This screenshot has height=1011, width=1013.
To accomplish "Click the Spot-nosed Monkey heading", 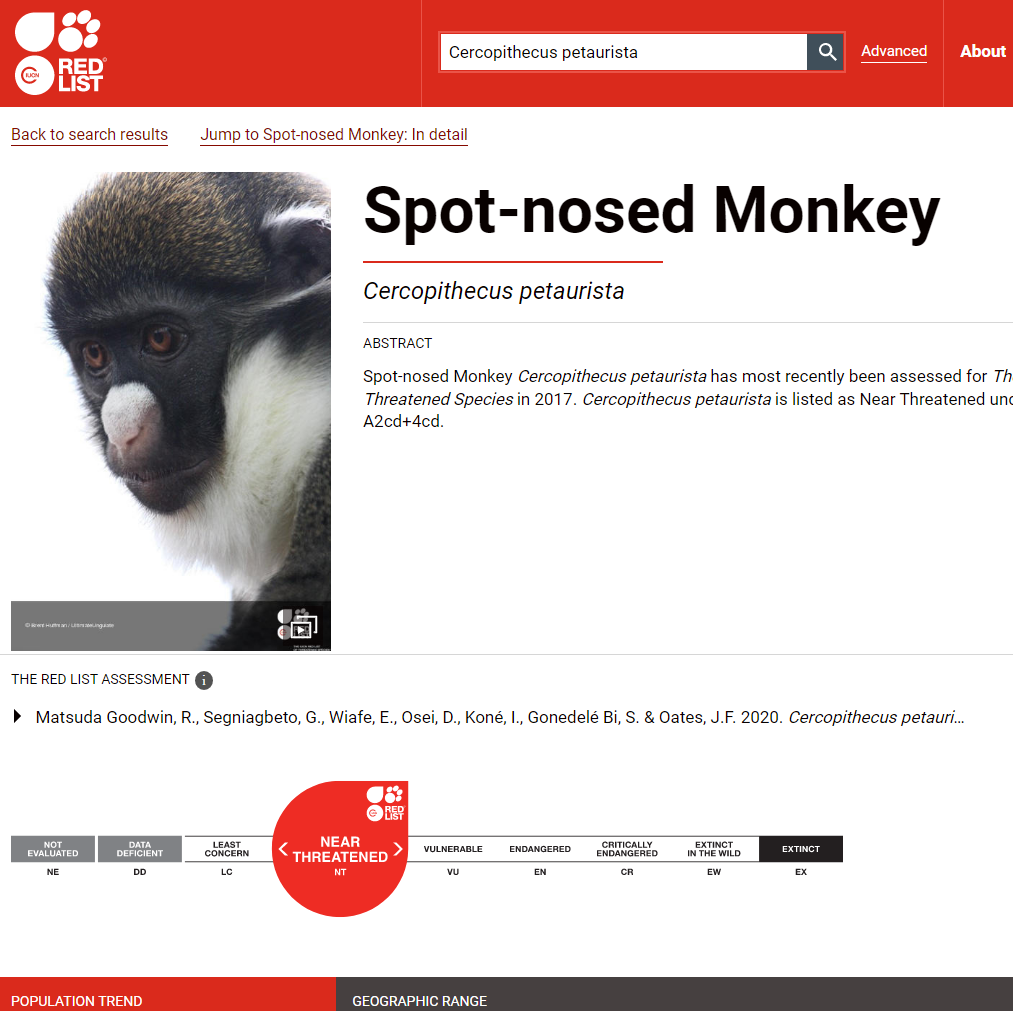I will coord(651,211).
